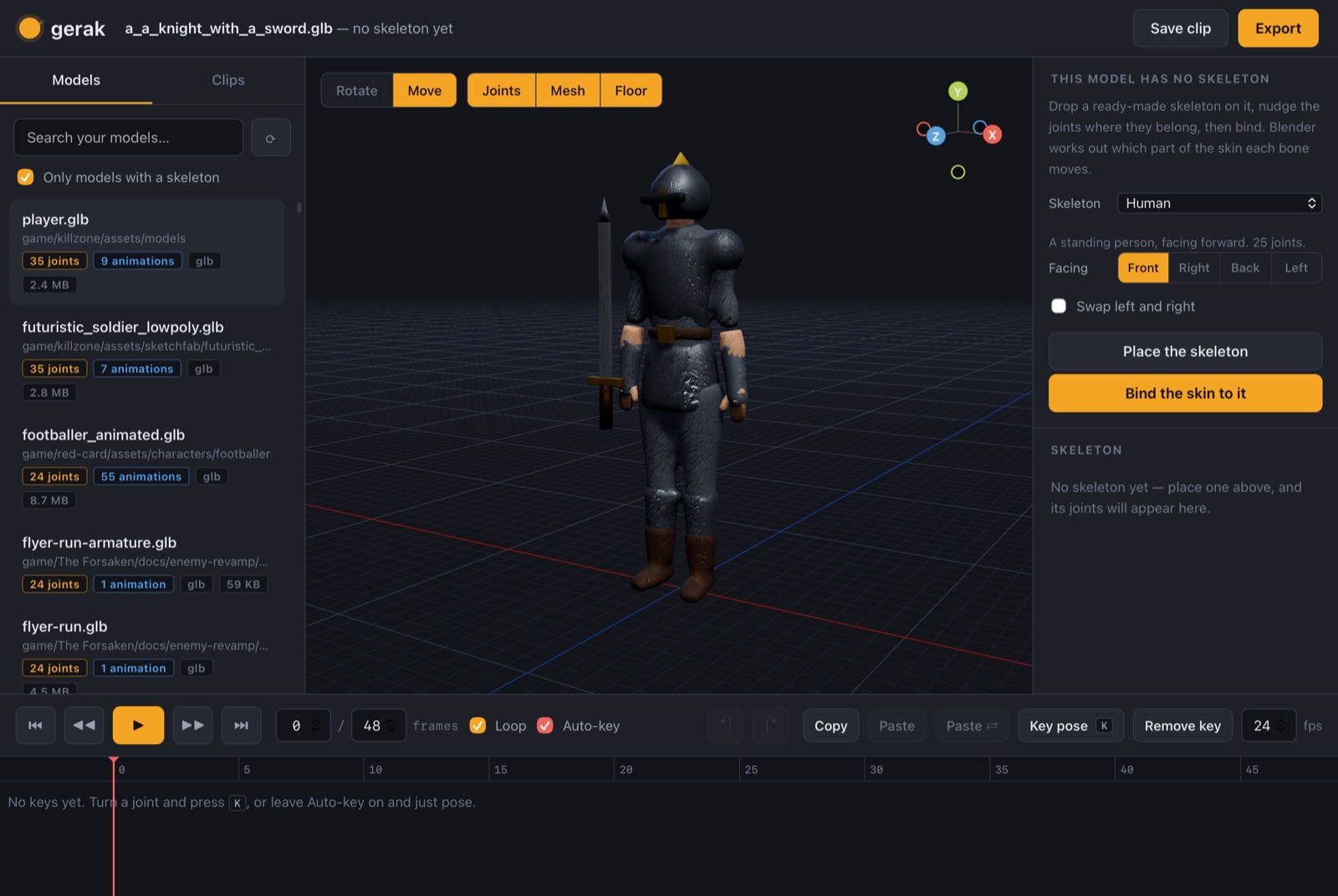Click the undo arrow in the timeline bar
This screenshot has height=896, width=1338.
[726, 725]
